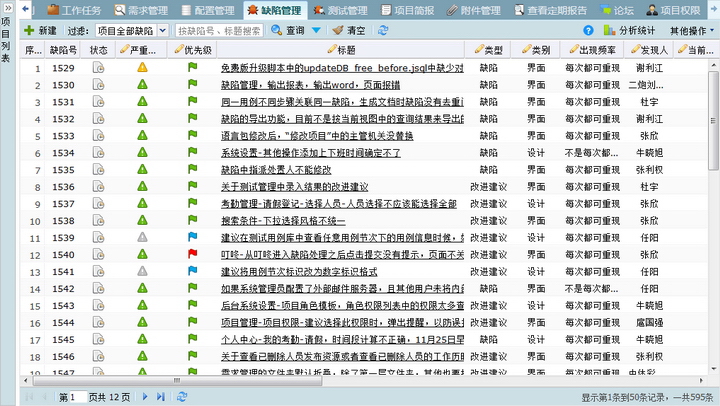Open 查看定期报告 tab
Image resolution: width=720 pixels, height=406 pixels.
(551, 10)
